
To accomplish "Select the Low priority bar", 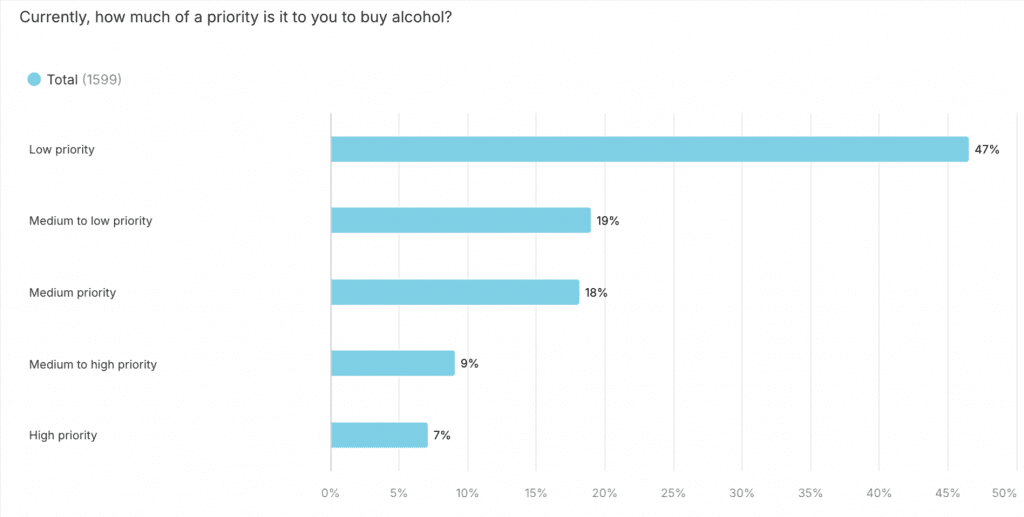I will pos(649,149).
